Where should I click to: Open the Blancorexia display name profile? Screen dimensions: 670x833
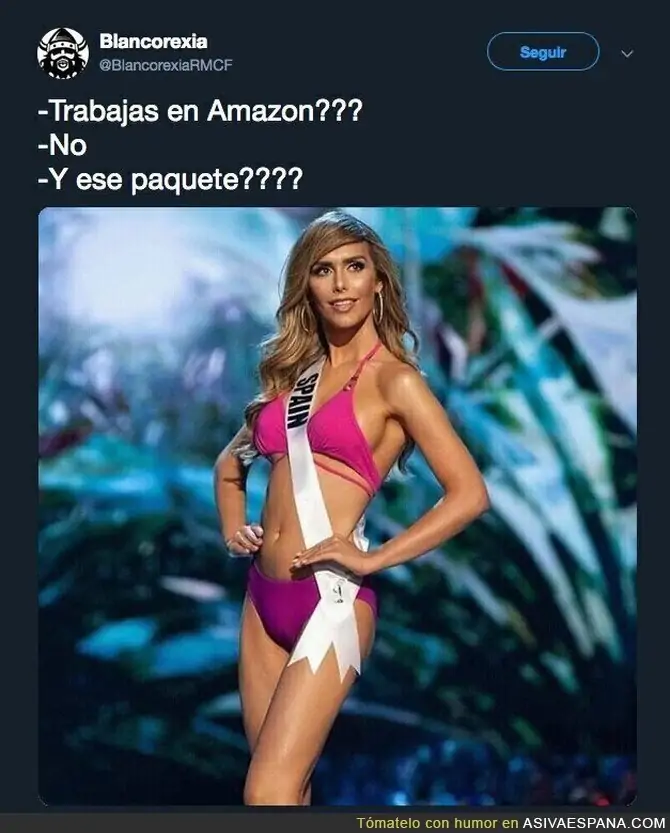[x=154, y=41]
